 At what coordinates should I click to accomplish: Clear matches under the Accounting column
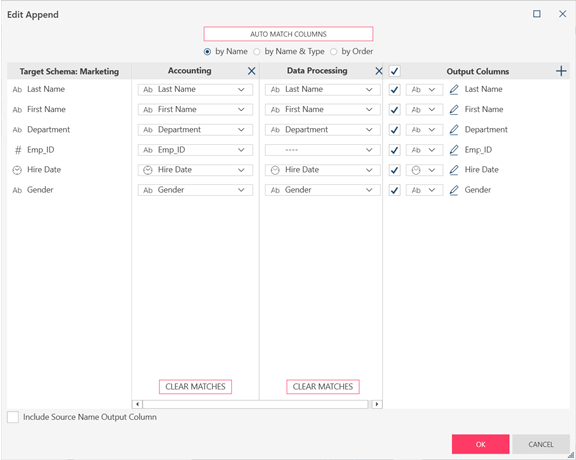click(195, 387)
